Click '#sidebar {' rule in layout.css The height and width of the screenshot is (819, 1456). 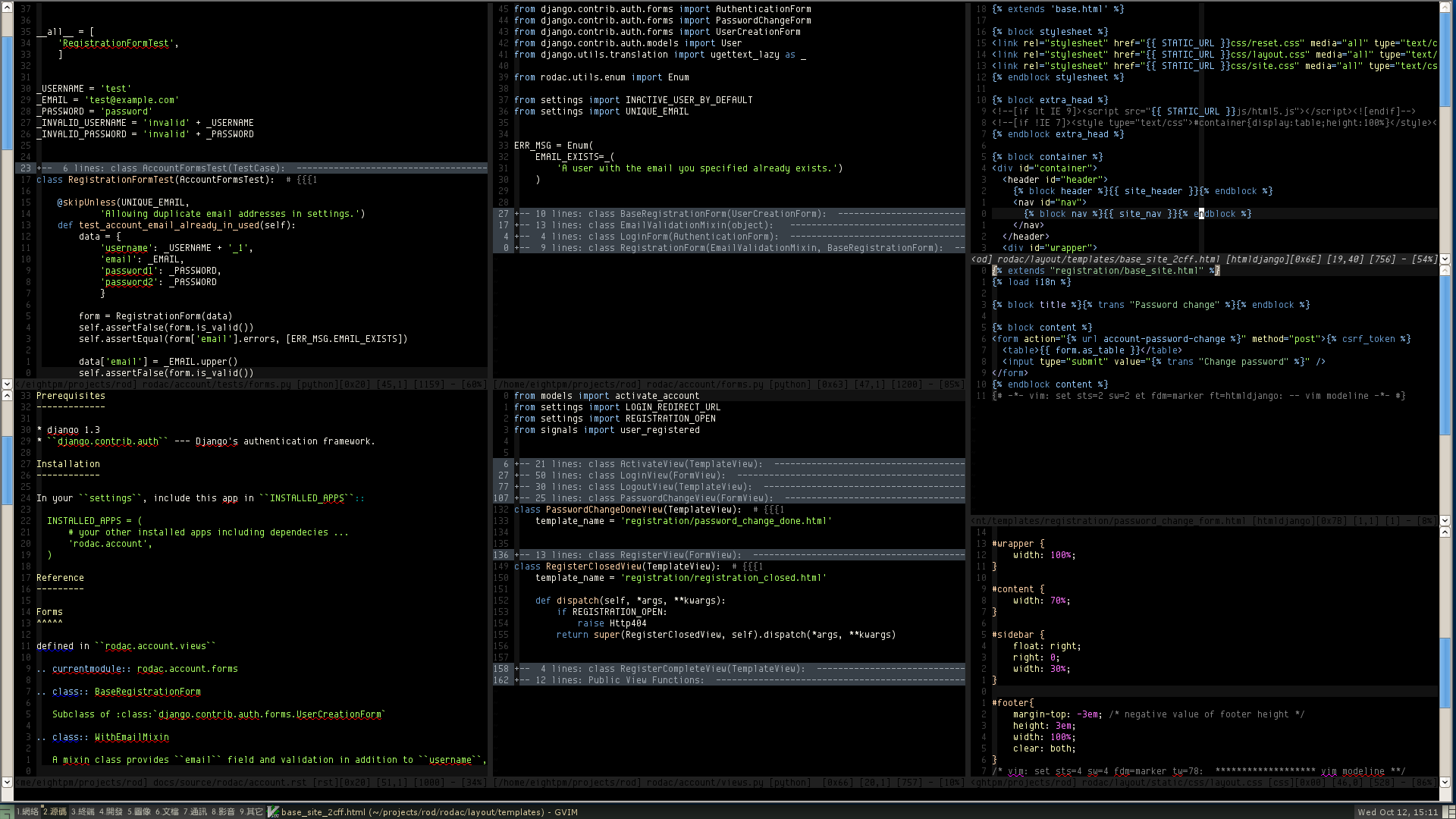[x=1018, y=635]
